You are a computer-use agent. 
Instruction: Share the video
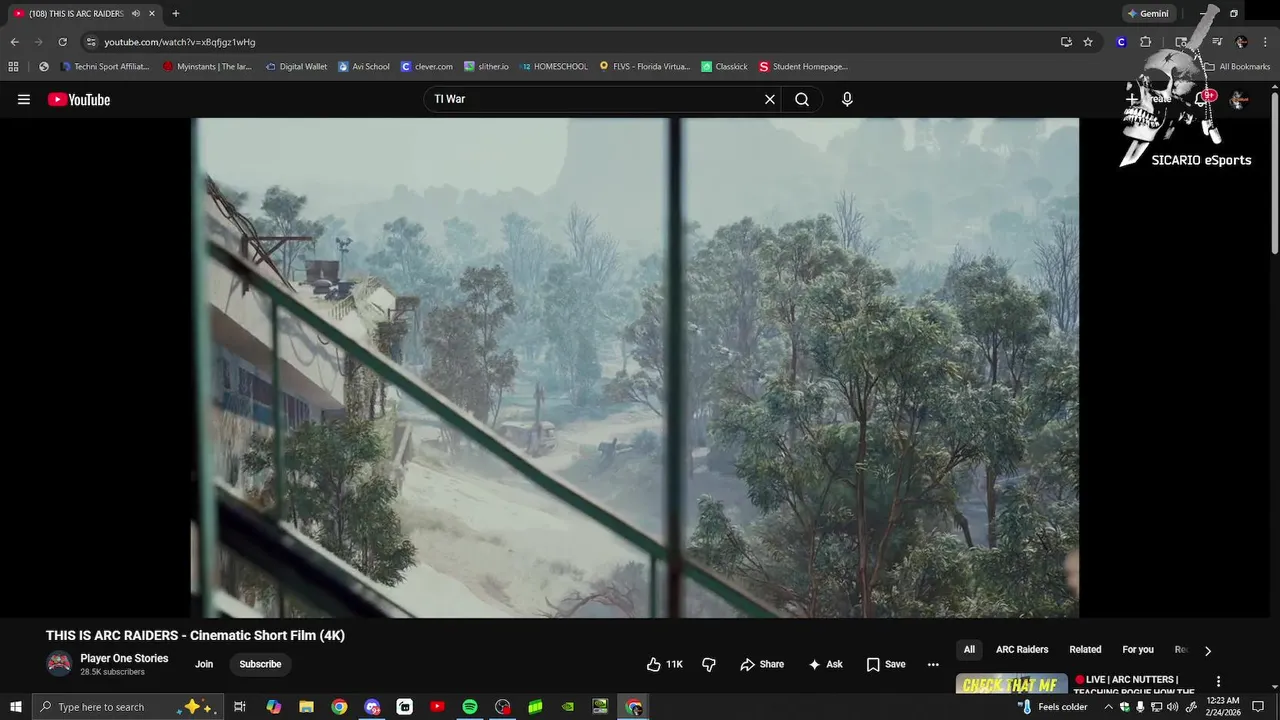tap(762, 664)
